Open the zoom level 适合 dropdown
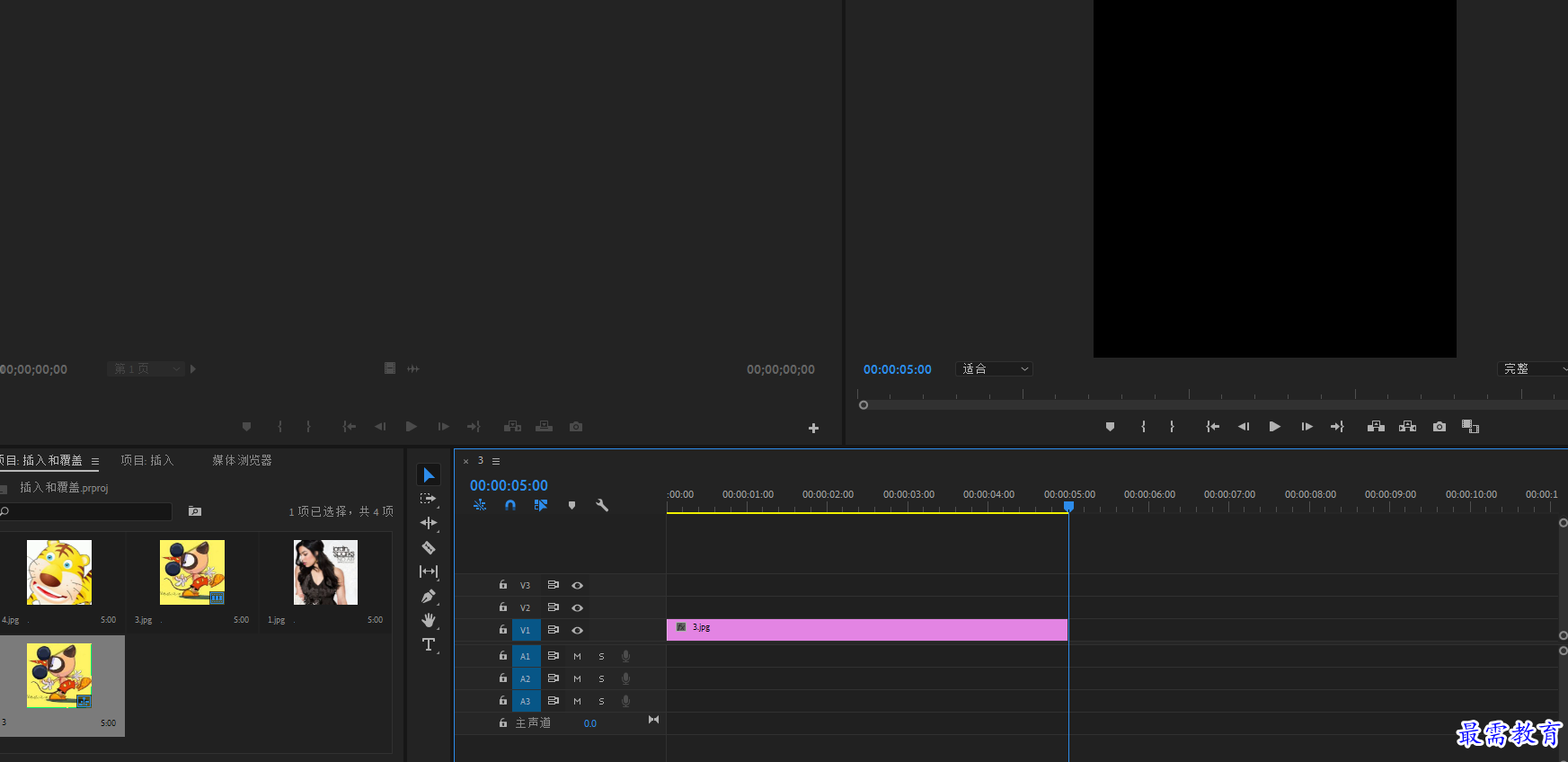 (x=995, y=369)
